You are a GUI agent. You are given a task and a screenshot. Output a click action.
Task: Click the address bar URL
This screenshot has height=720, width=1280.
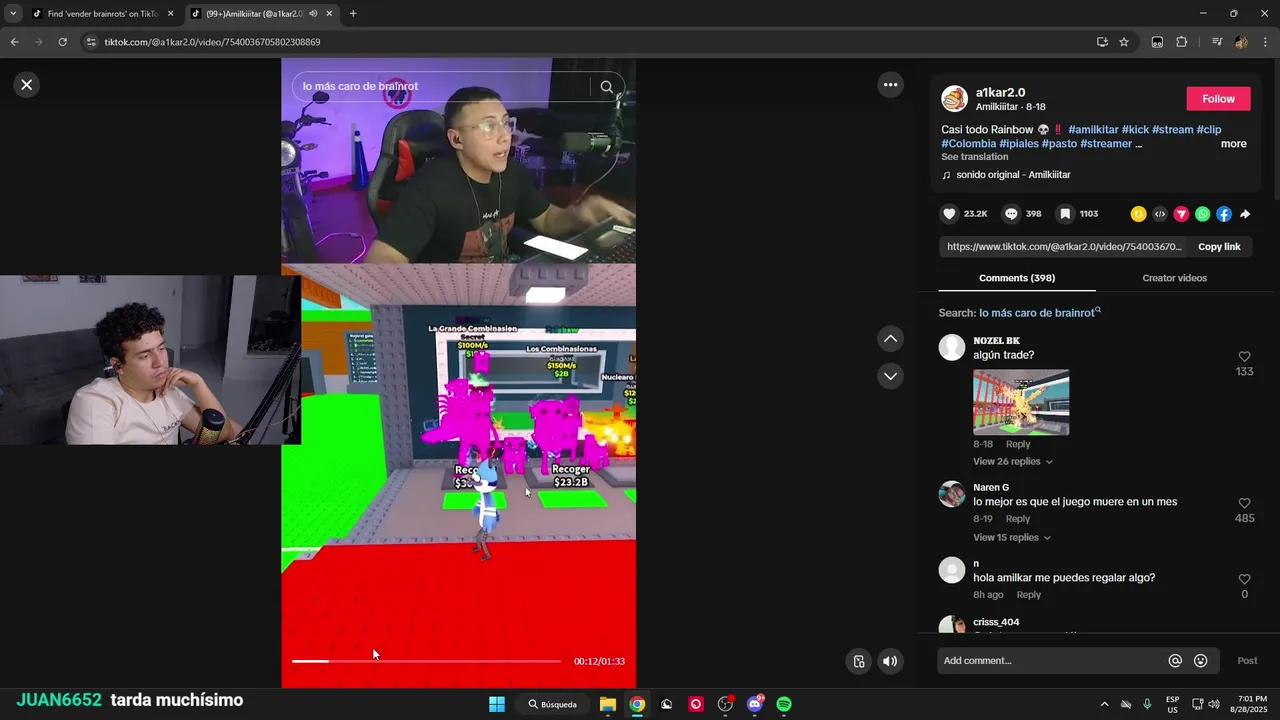[x=212, y=42]
